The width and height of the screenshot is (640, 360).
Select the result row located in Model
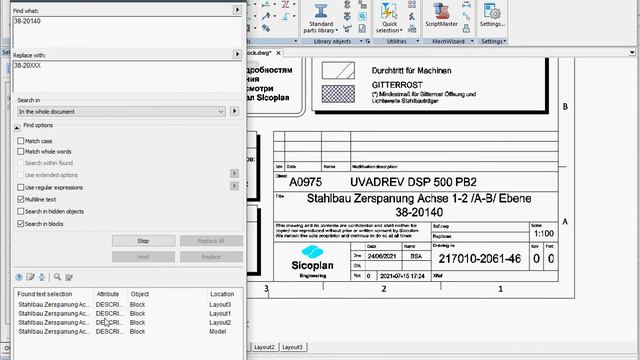[x=127, y=331]
